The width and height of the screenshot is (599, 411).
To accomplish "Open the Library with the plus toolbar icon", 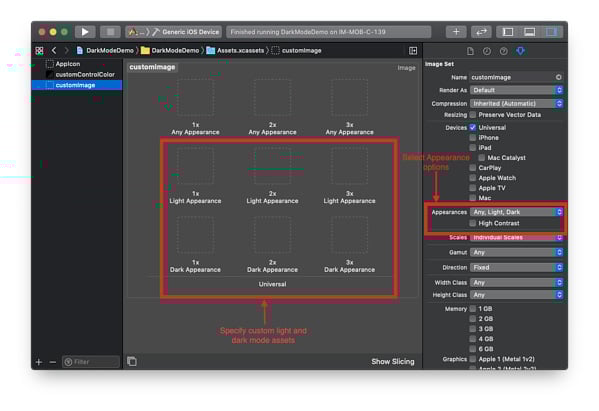I will (x=456, y=32).
